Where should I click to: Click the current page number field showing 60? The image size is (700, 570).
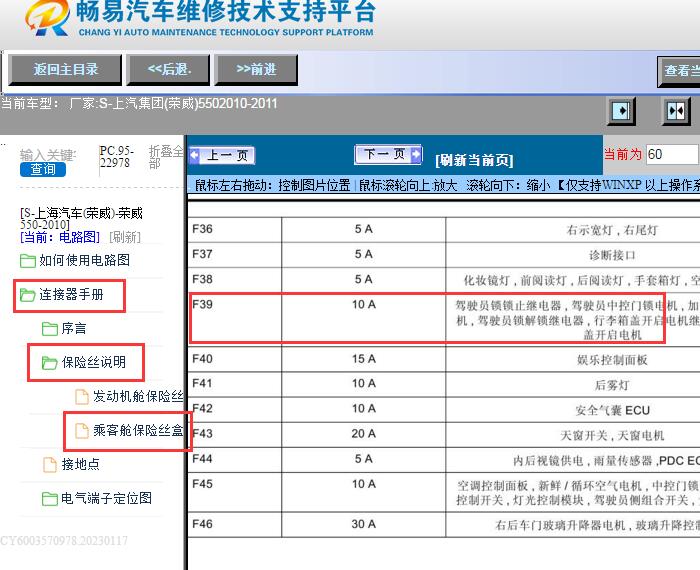coord(672,154)
